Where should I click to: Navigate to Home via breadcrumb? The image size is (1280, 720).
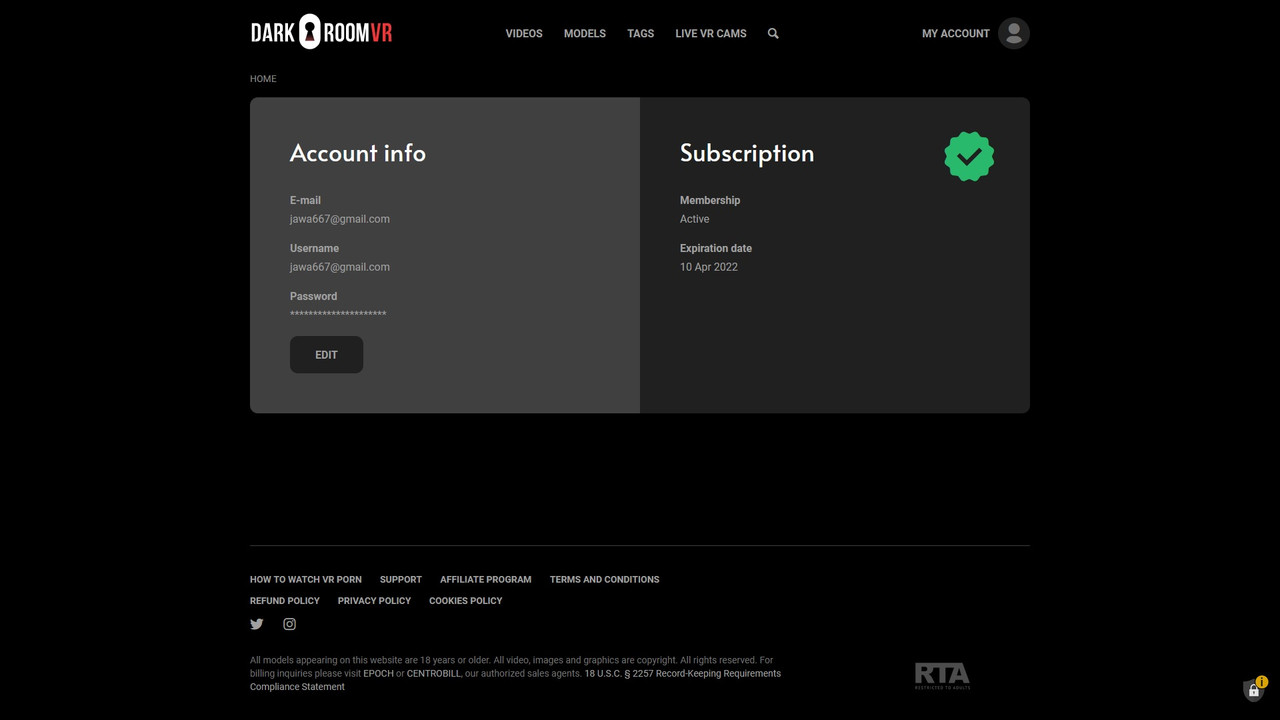tap(263, 79)
